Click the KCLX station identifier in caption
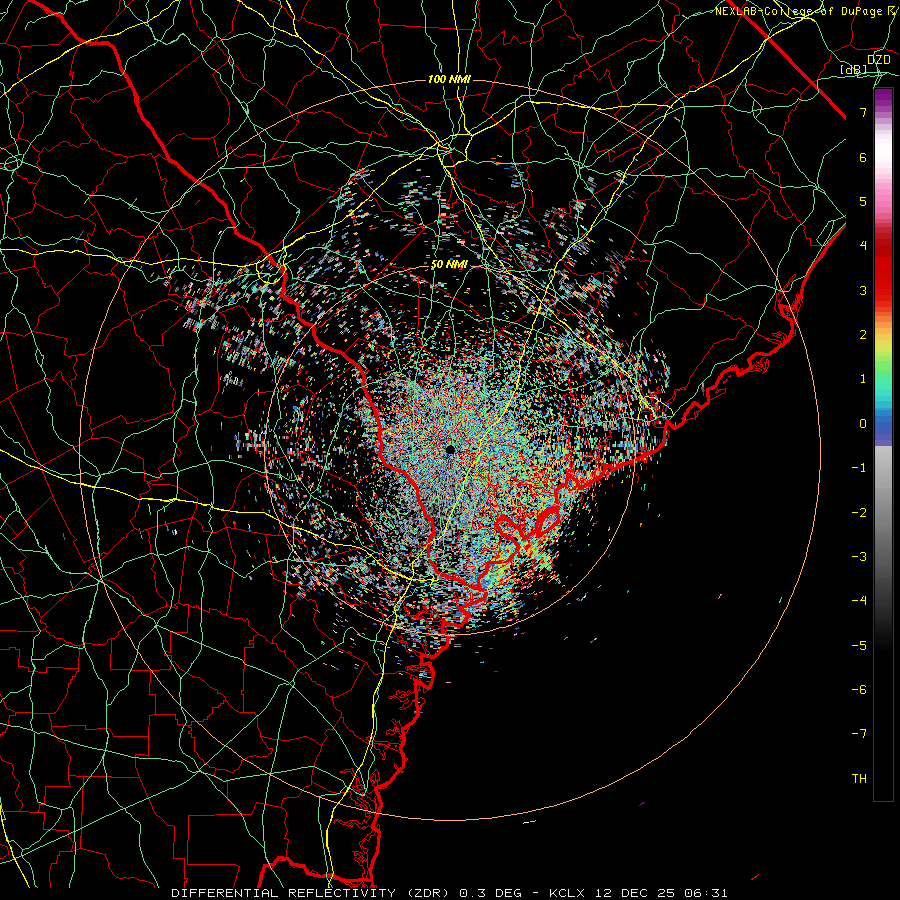Viewport: 900px width, 900px height. [567, 893]
